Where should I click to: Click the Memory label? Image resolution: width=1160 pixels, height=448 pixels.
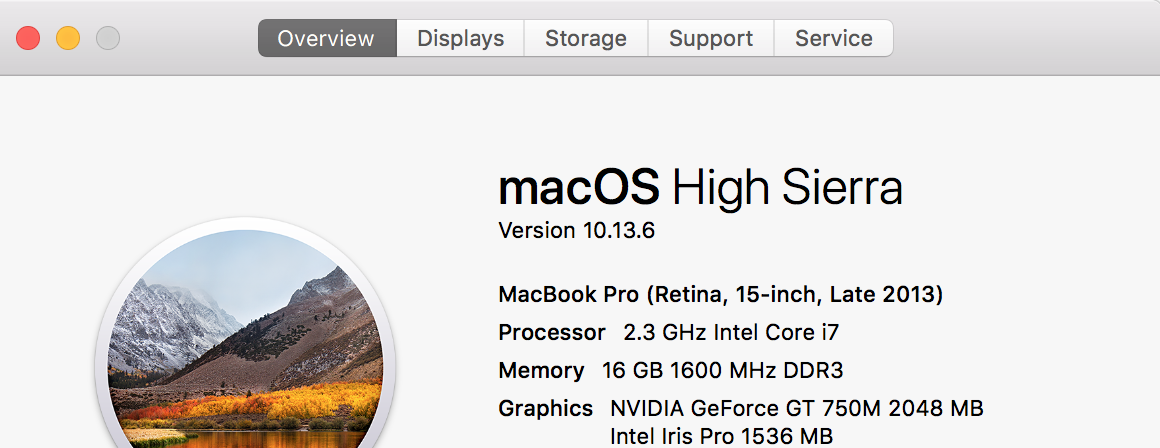(x=541, y=371)
